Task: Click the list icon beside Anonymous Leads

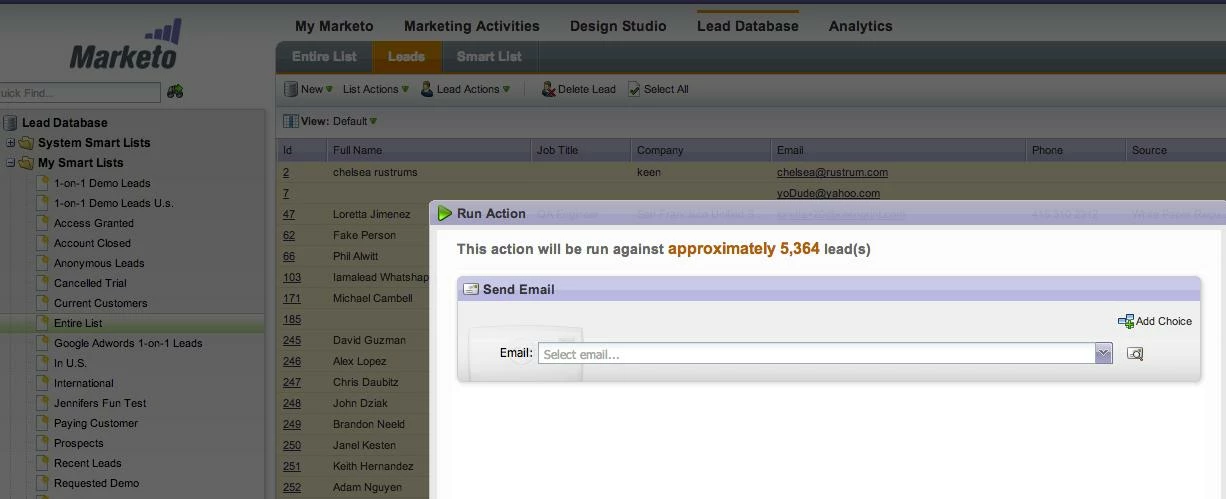Action: [42, 263]
